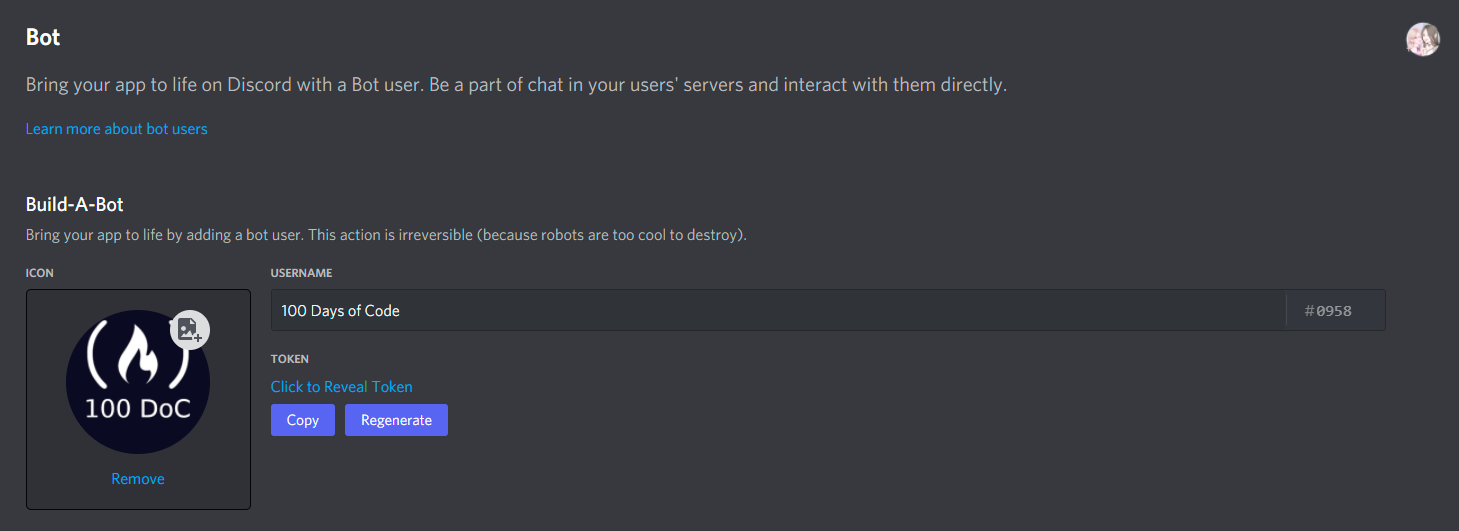Click the USERNAME field label
The width and height of the screenshot is (1459, 531).
[x=301, y=273]
